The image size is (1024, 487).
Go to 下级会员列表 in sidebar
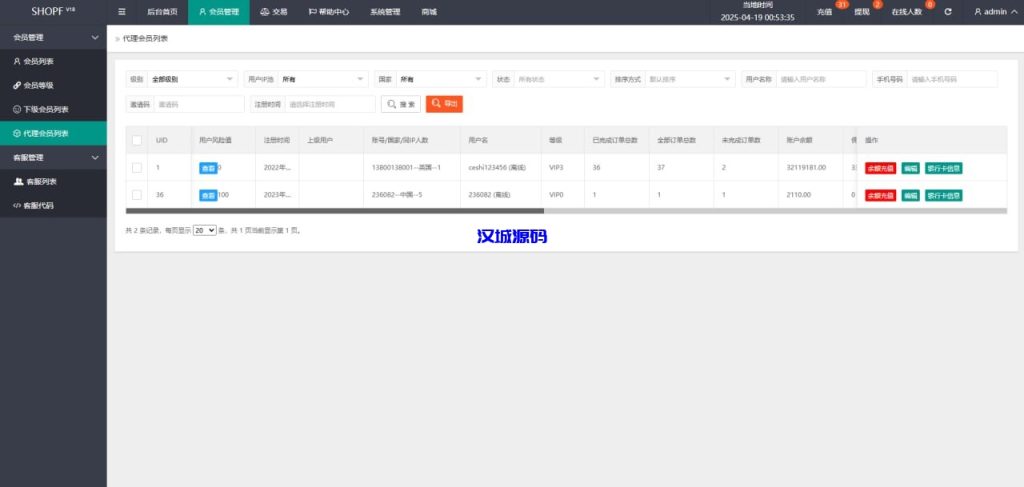(x=45, y=109)
